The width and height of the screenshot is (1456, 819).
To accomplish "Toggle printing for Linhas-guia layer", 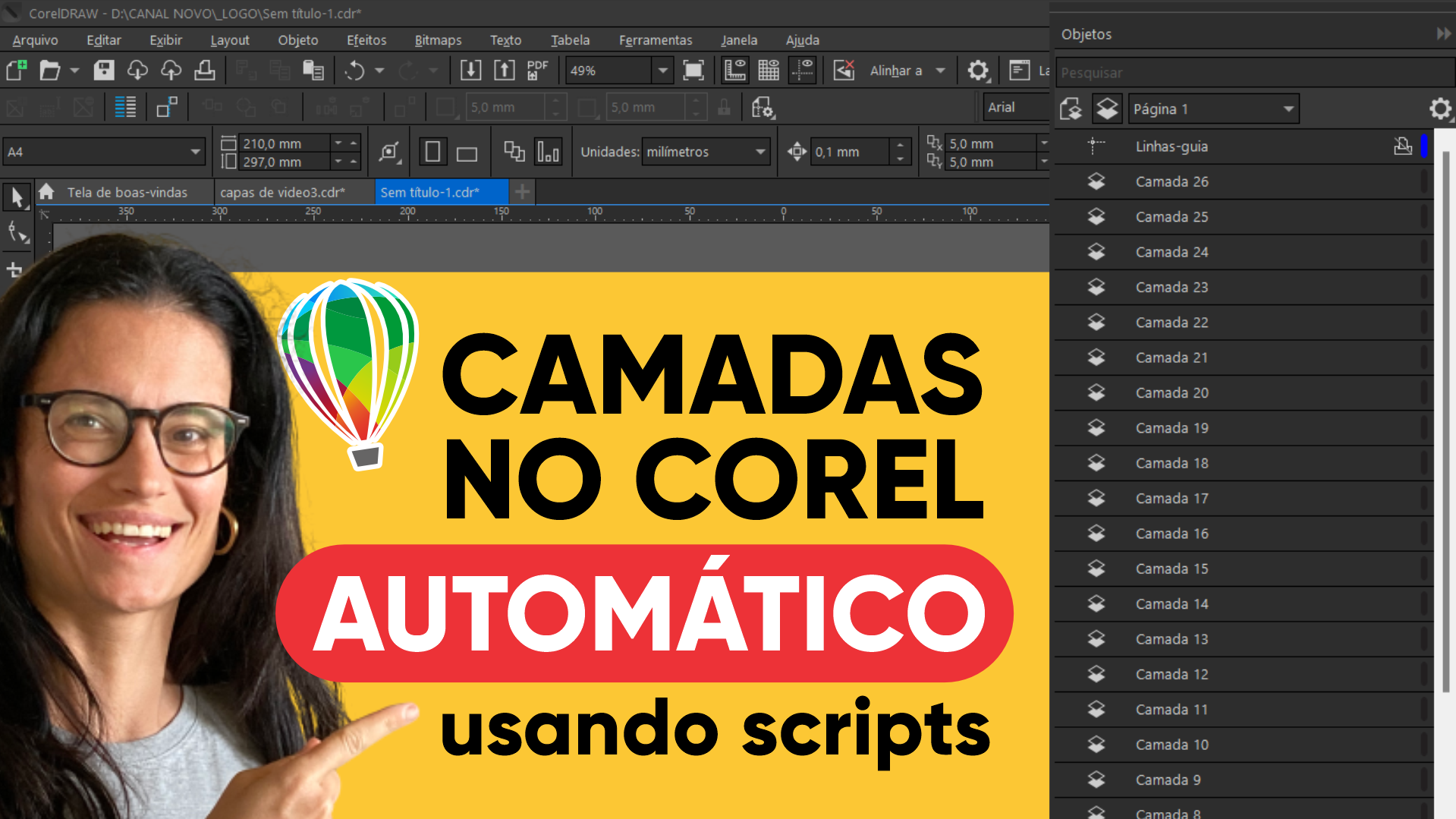I will [1403, 146].
